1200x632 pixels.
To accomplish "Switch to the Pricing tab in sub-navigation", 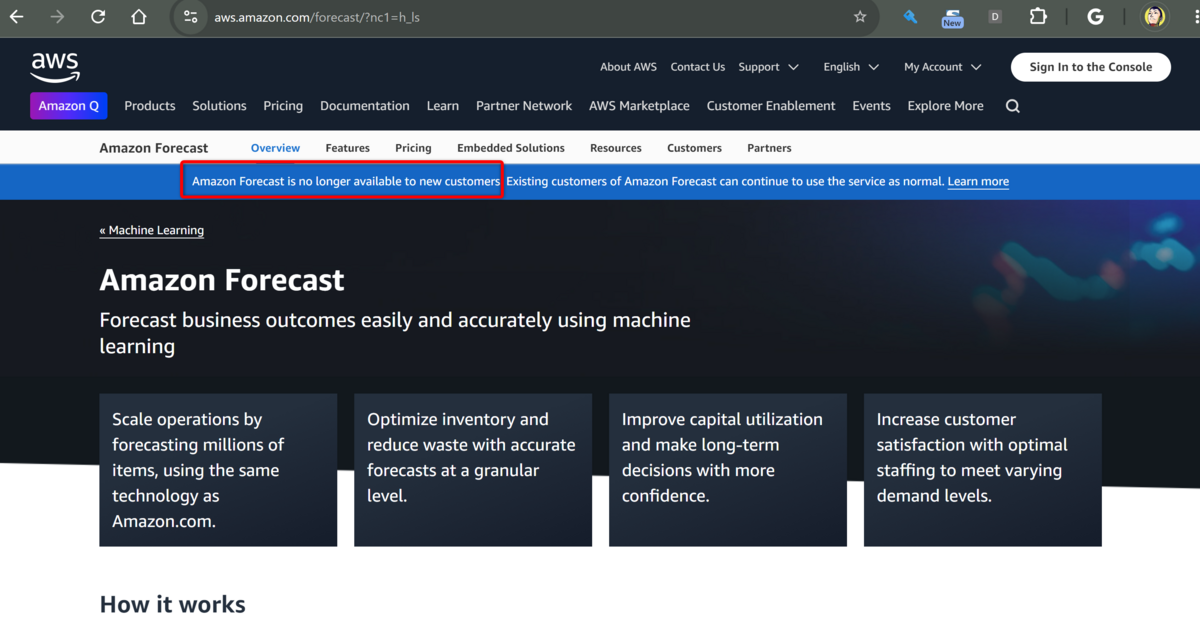I will pos(413,148).
